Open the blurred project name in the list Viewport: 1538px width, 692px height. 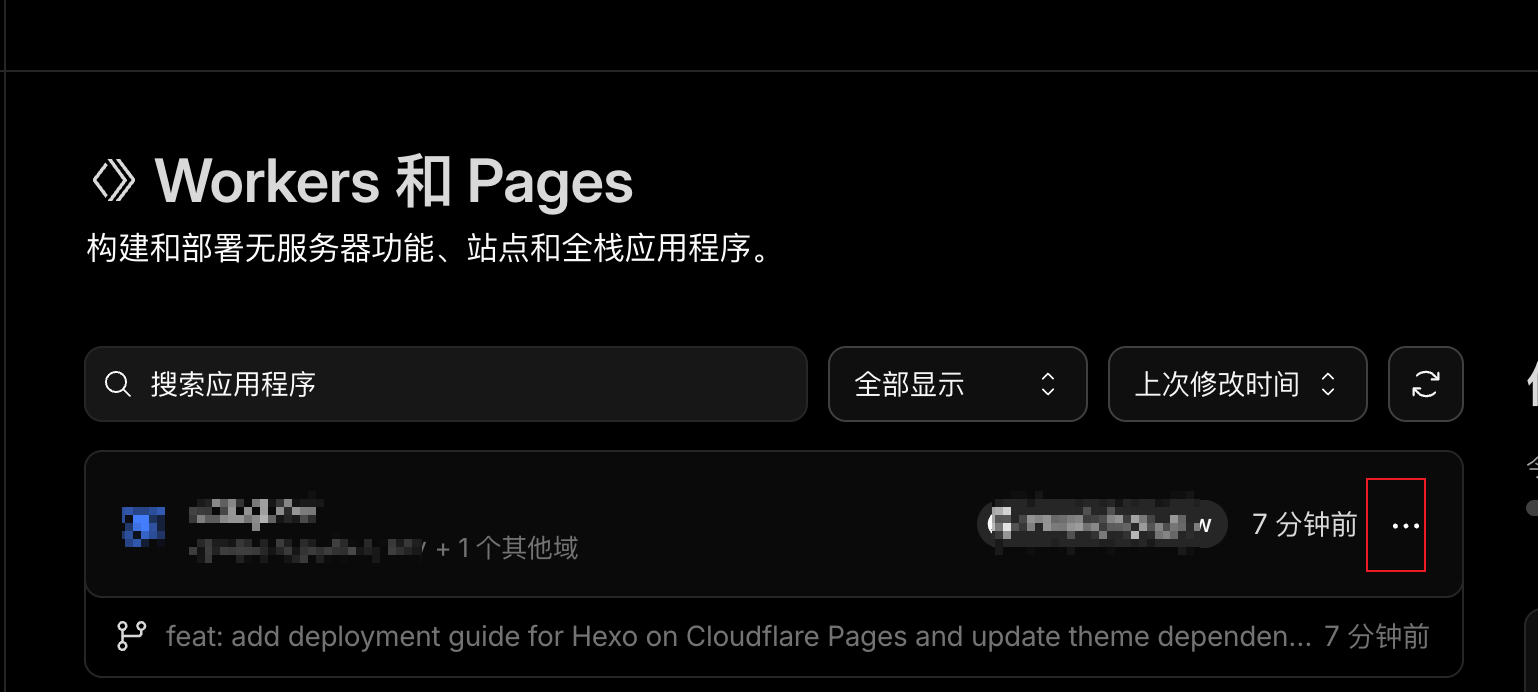pos(252,513)
